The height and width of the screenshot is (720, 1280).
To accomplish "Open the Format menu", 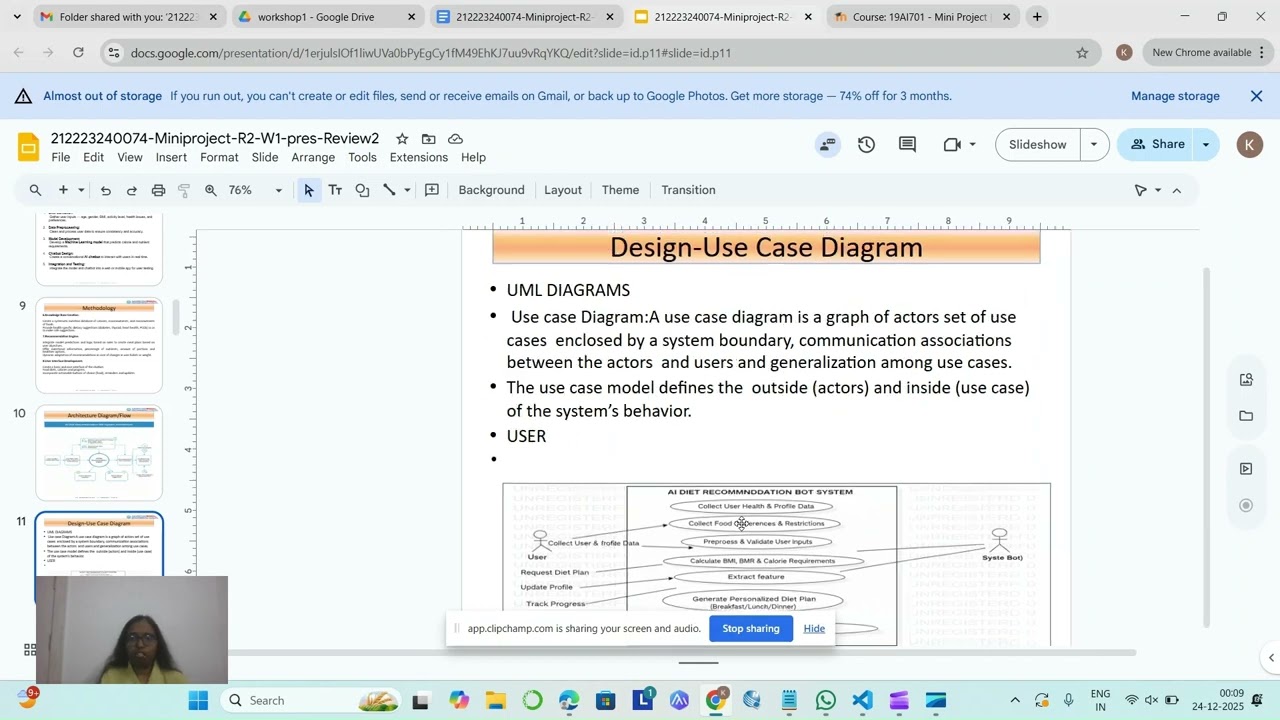I will (219, 158).
